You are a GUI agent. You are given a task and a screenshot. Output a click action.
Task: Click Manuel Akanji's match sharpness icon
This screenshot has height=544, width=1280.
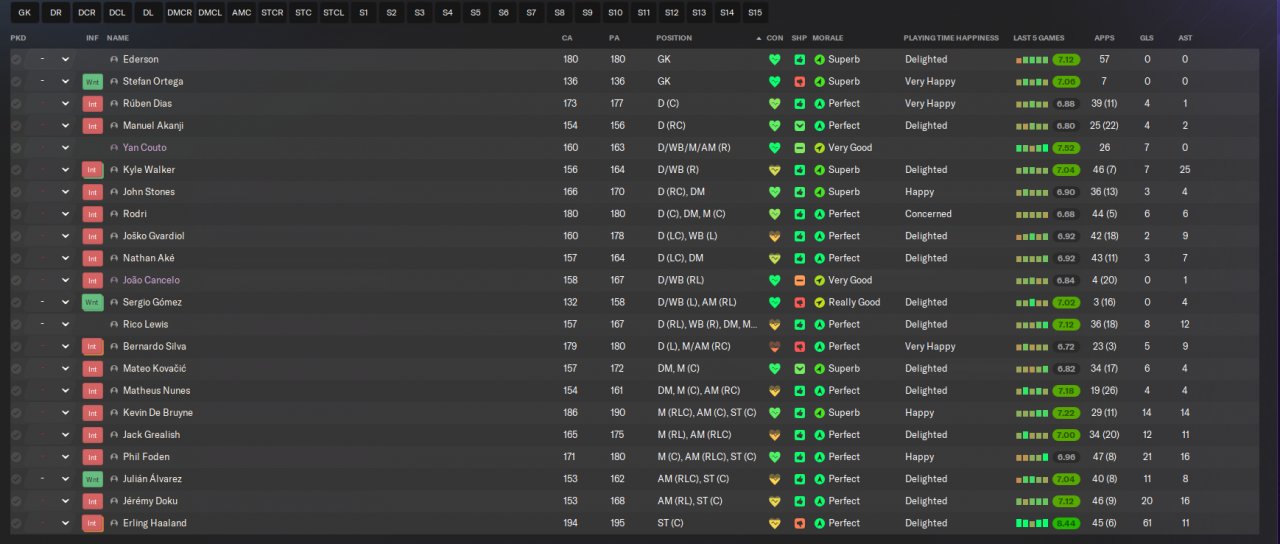[x=799, y=125]
